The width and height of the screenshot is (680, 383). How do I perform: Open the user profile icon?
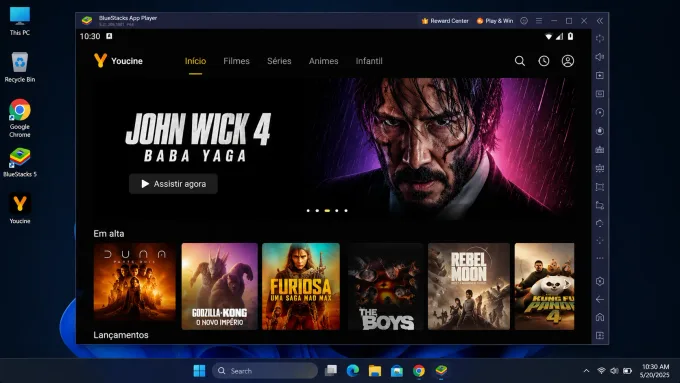click(568, 61)
